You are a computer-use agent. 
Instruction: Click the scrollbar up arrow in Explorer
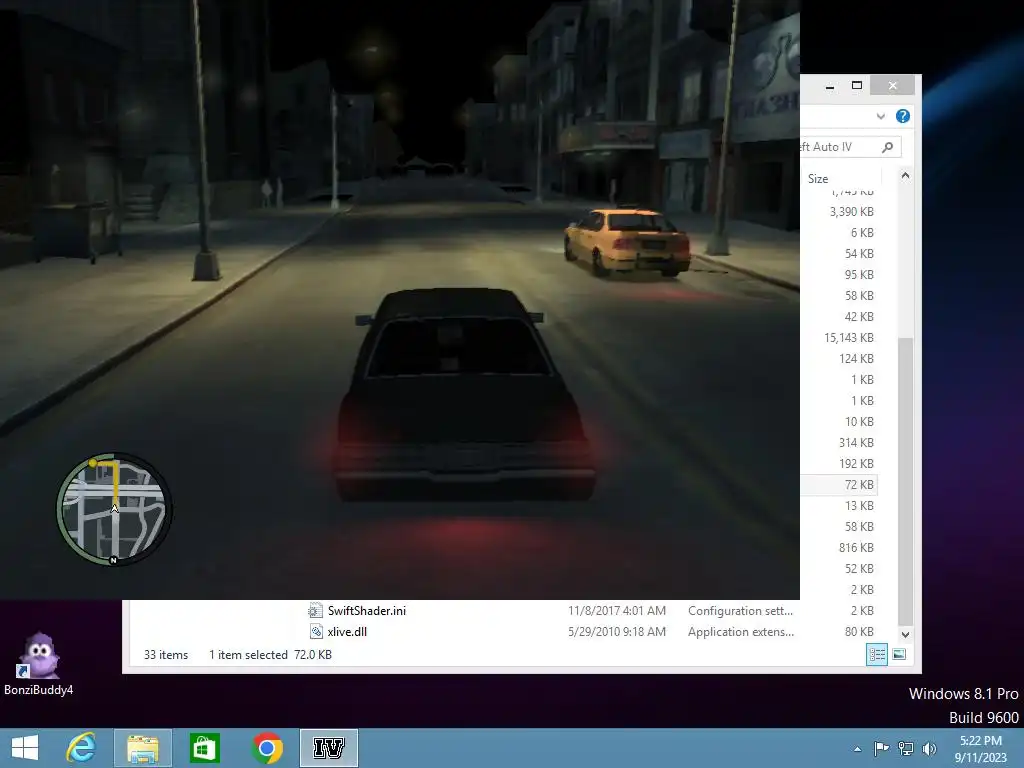point(905,176)
